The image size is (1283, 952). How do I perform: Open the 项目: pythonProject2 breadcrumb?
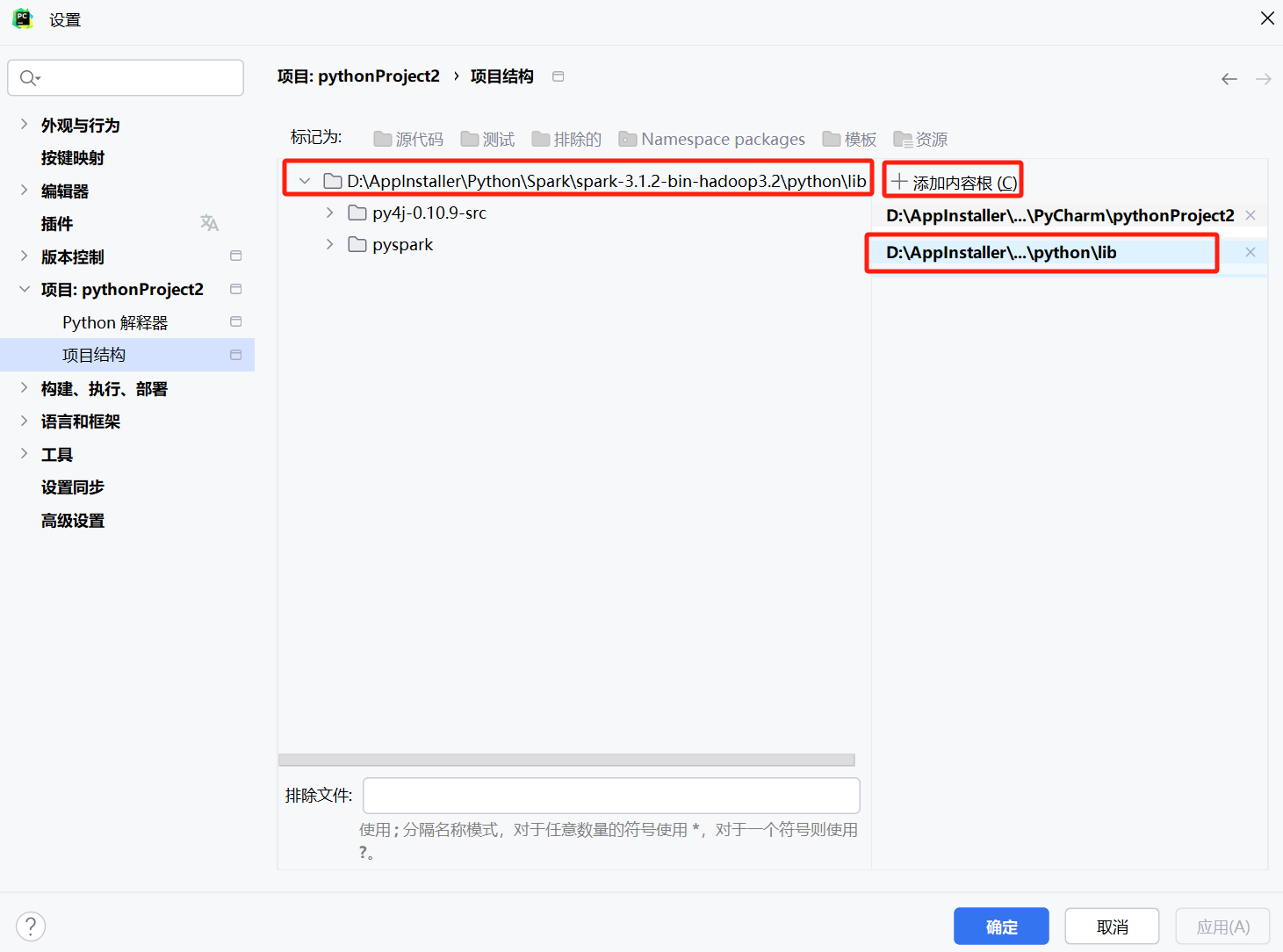coord(358,76)
